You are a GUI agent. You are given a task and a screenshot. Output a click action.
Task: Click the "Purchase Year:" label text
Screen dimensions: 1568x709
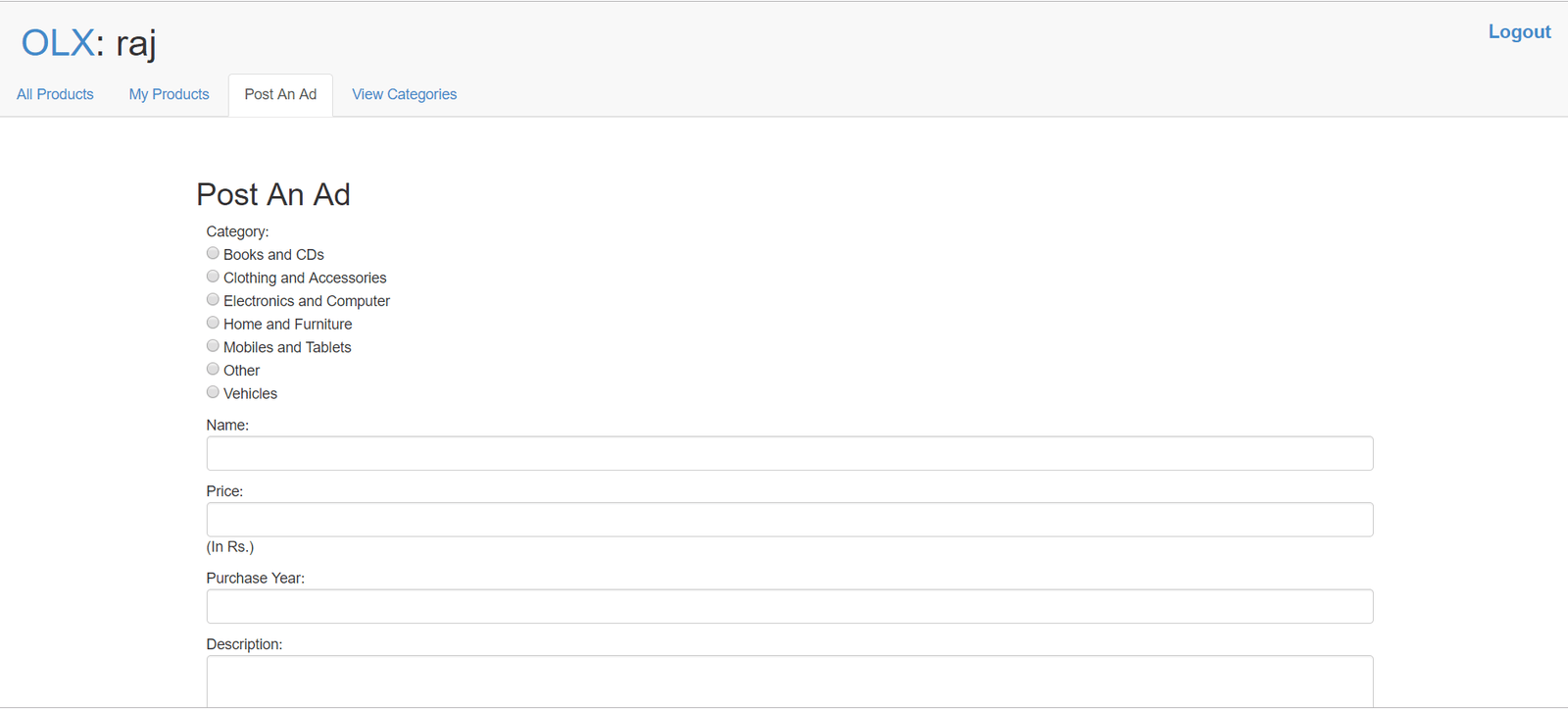click(255, 578)
